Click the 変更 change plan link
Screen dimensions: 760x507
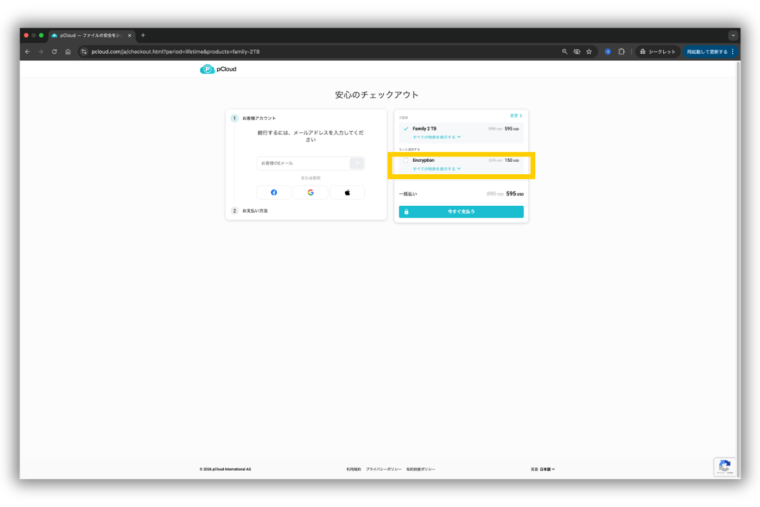pyautogui.click(x=516, y=116)
